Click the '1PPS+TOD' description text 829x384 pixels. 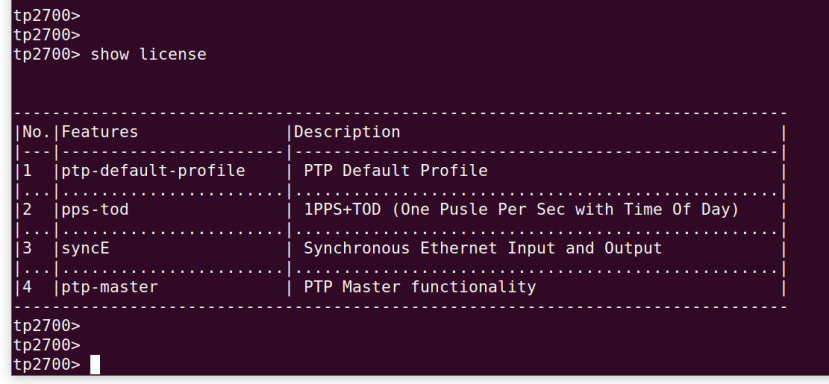(342, 209)
